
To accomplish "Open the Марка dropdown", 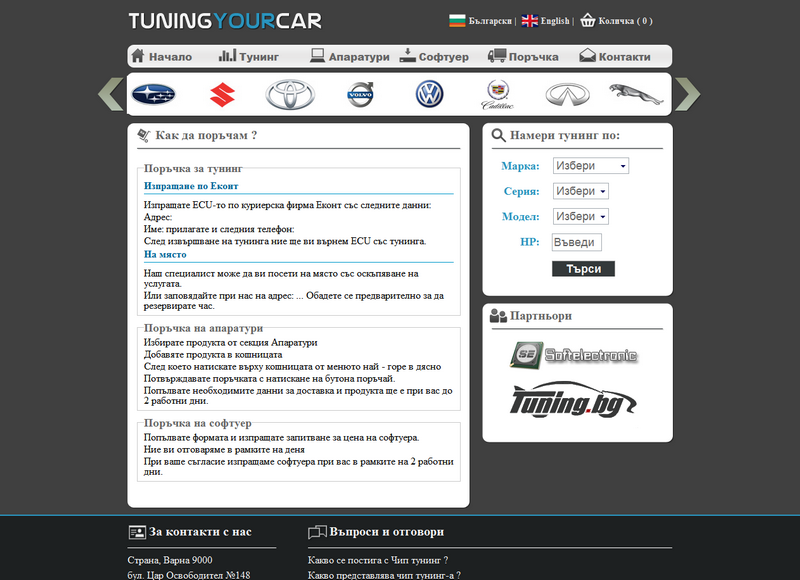I will 591,166.
